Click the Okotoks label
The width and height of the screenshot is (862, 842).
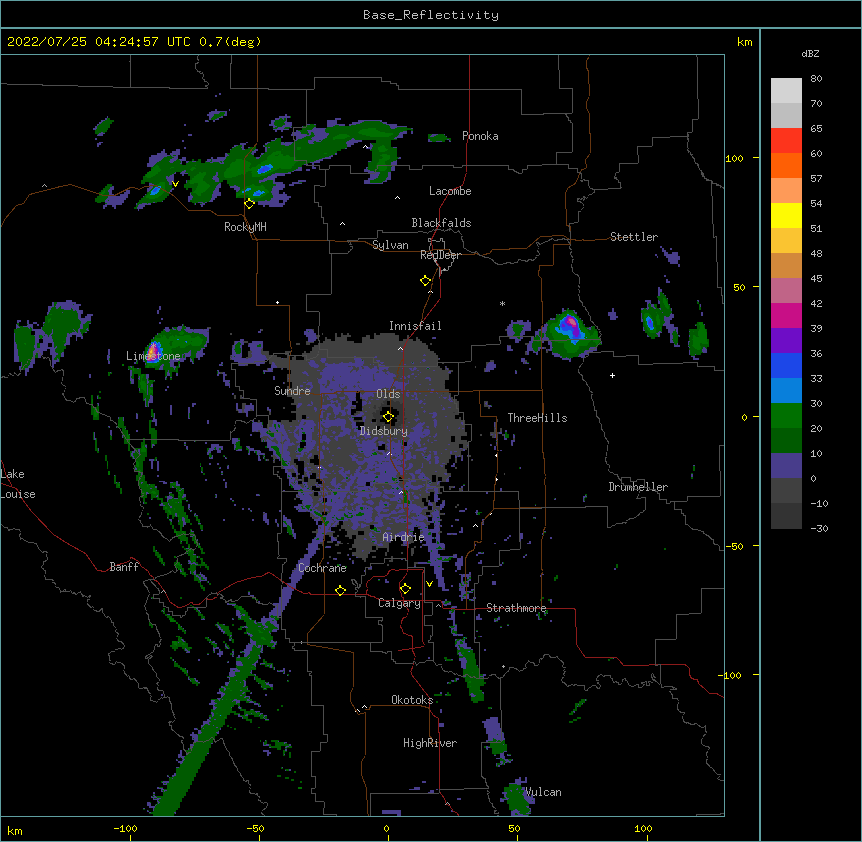412,700
